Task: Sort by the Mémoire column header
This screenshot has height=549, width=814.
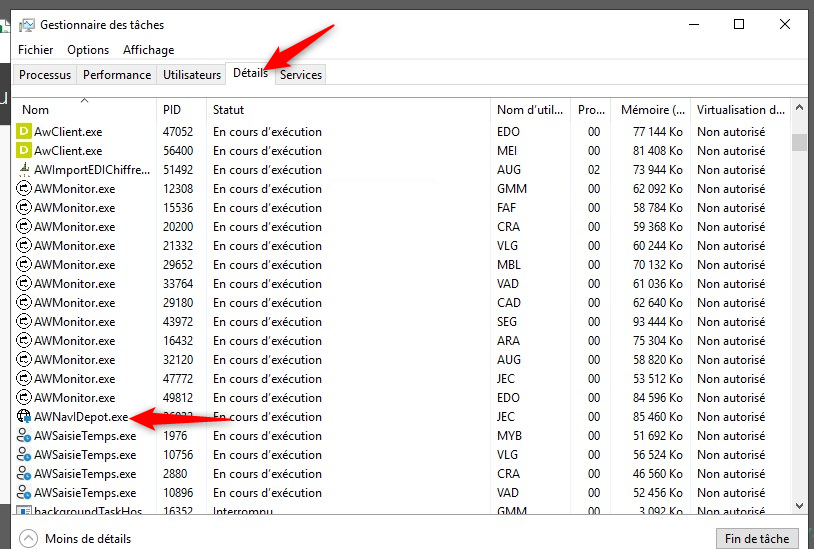Action: [x=650, y=110]
